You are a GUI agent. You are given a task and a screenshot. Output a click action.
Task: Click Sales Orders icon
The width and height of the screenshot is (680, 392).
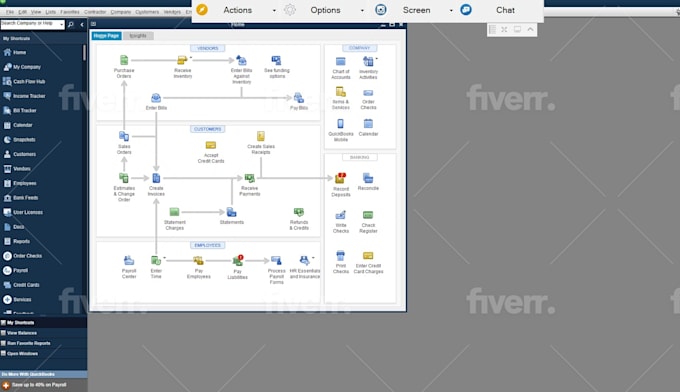click(x=124, y=136)
